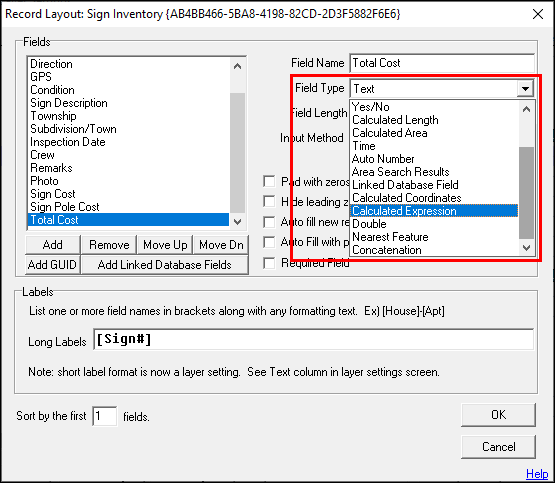Select Photo field in the list

pos(128,181)
